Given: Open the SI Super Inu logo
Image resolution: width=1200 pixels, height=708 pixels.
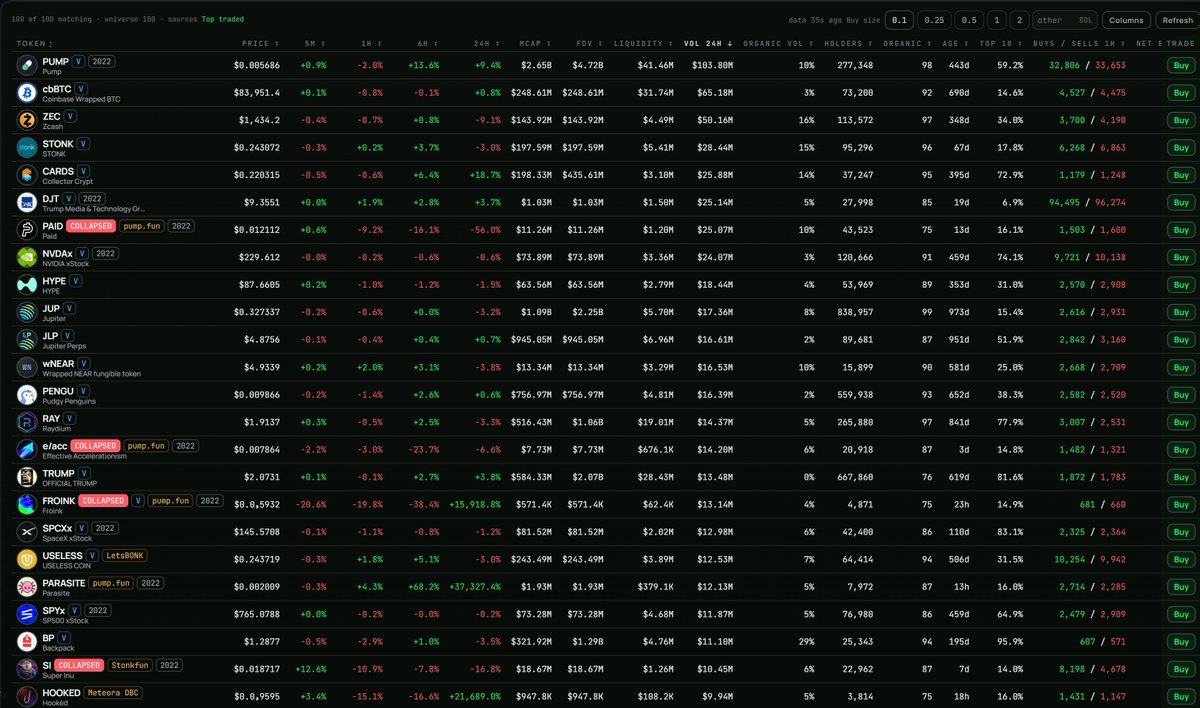Looking at the screenshot, I should pyautogui.click(x=27, y=669).
